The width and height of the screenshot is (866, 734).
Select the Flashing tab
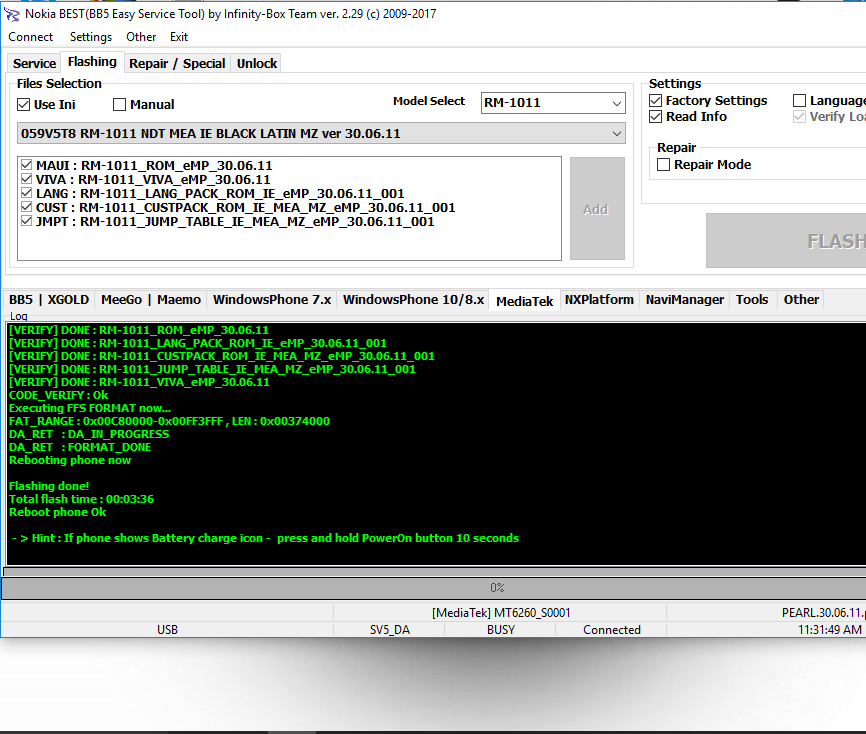click(x=92, y=62)
